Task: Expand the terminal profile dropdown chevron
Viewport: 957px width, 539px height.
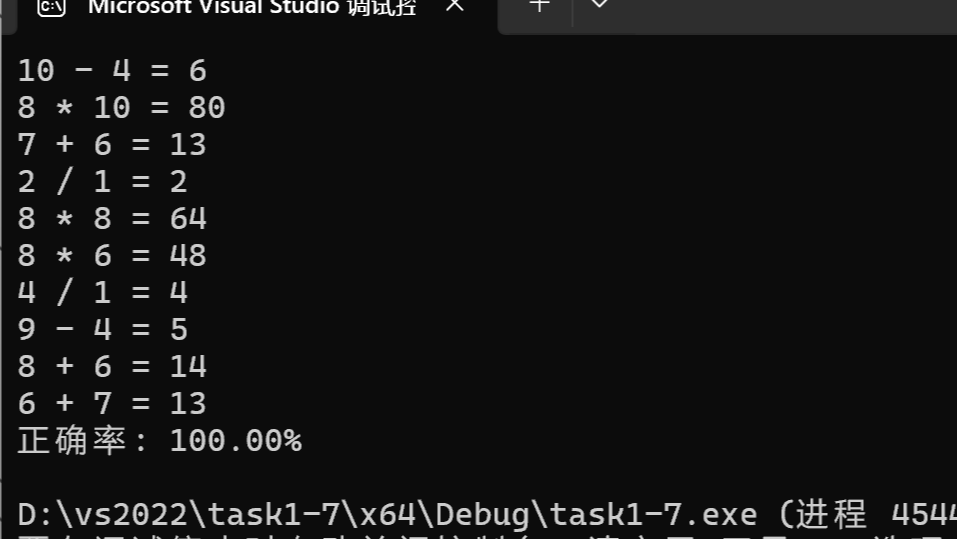Action: [599, 5]
